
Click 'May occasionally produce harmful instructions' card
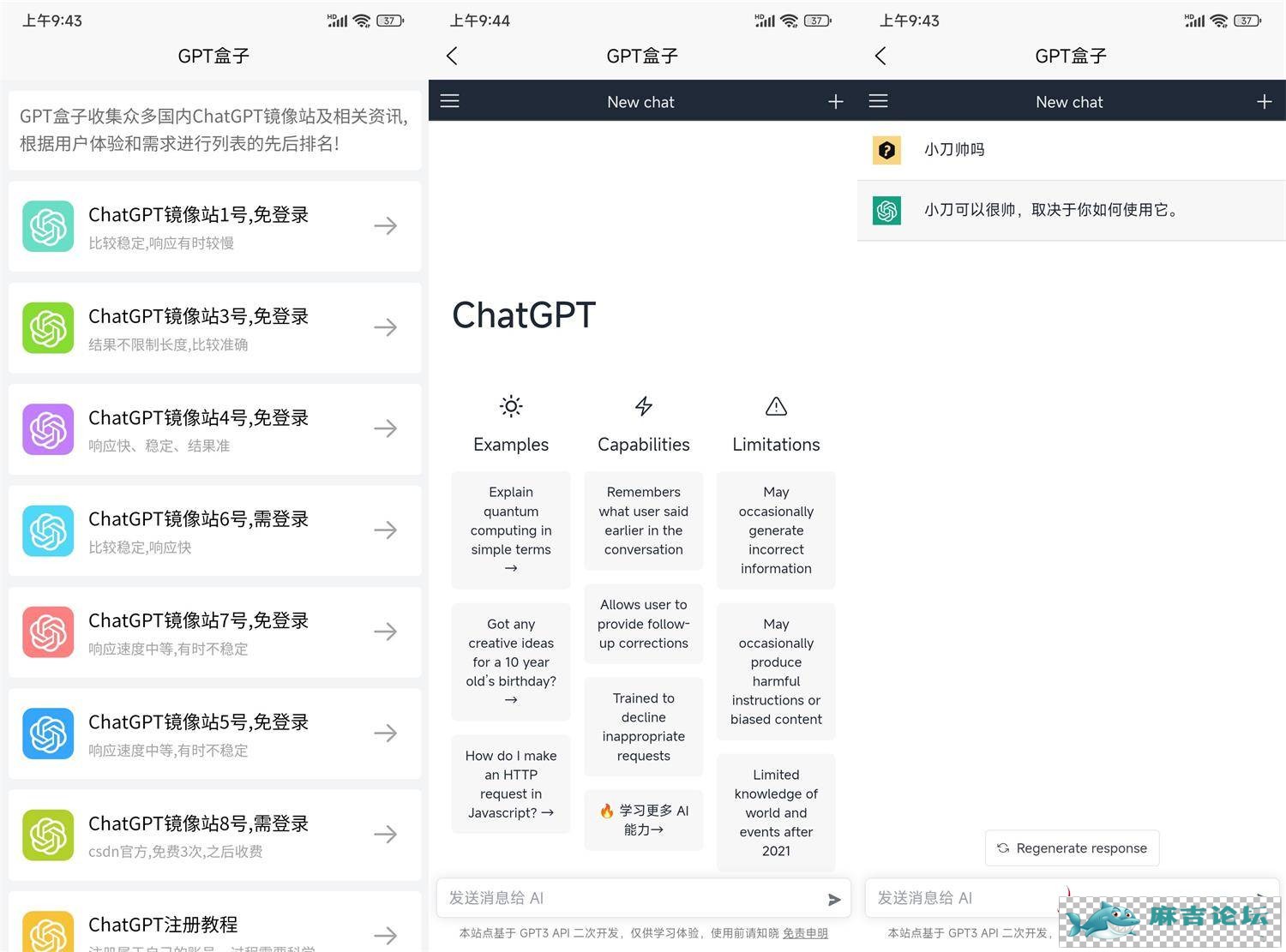pos(776,672)
